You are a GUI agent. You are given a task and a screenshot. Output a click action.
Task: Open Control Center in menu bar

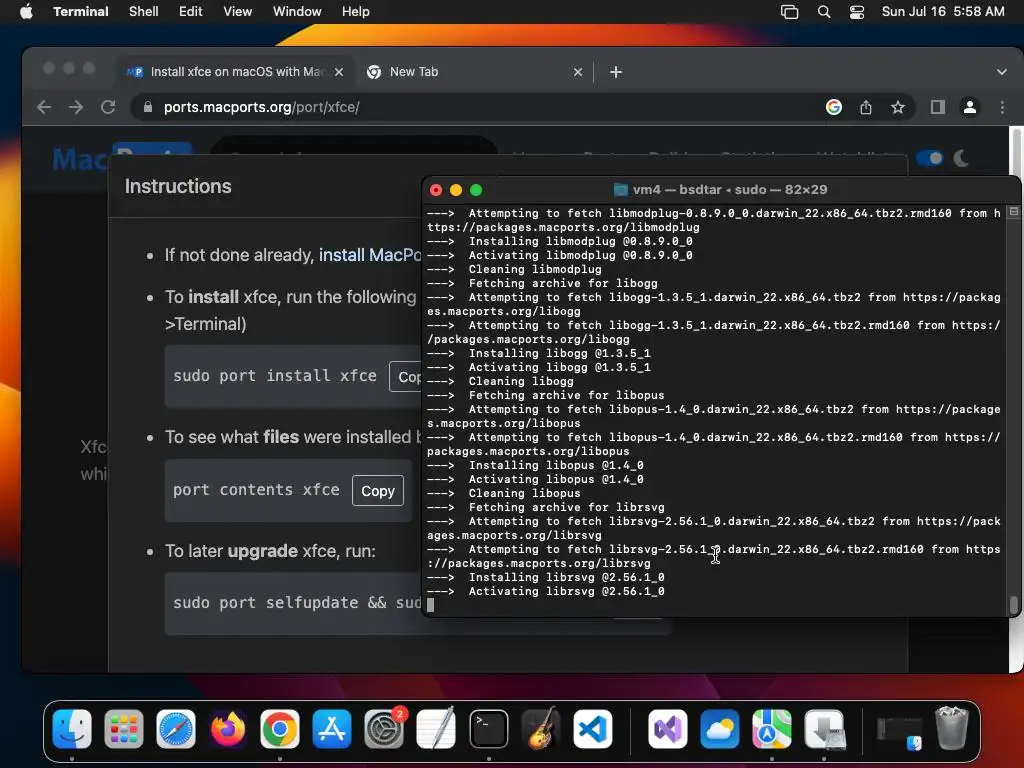(x=856, y=11)
